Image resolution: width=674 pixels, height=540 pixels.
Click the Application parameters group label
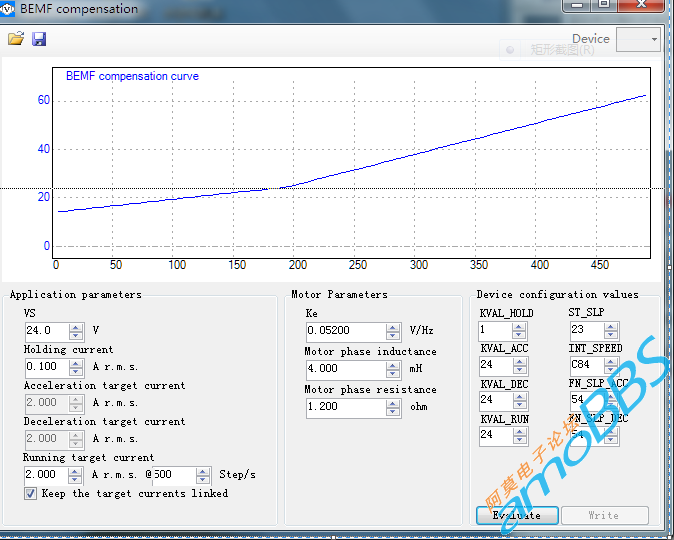click(76, 295)
